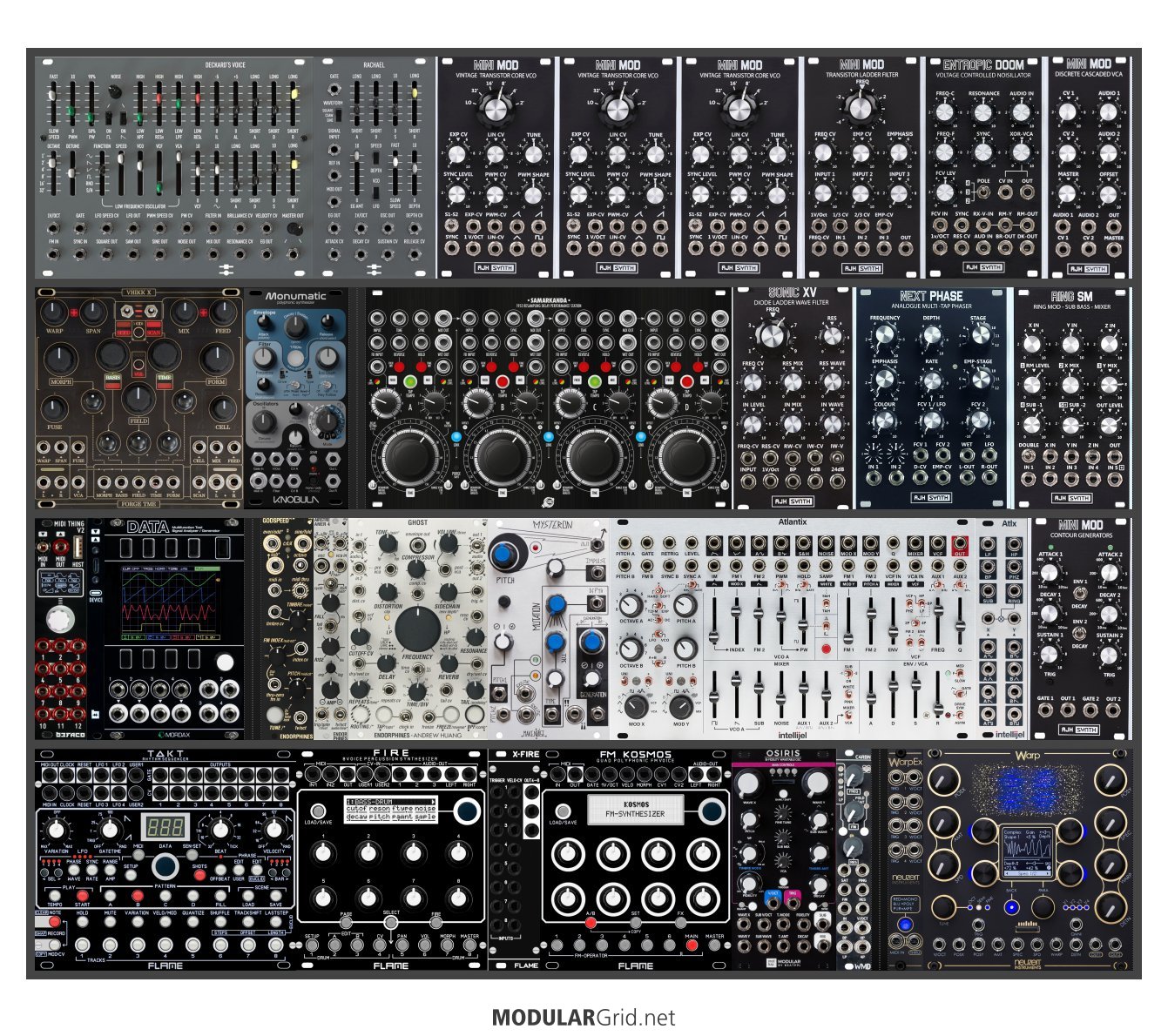Tap the SELECT button on FIRE

391,922
